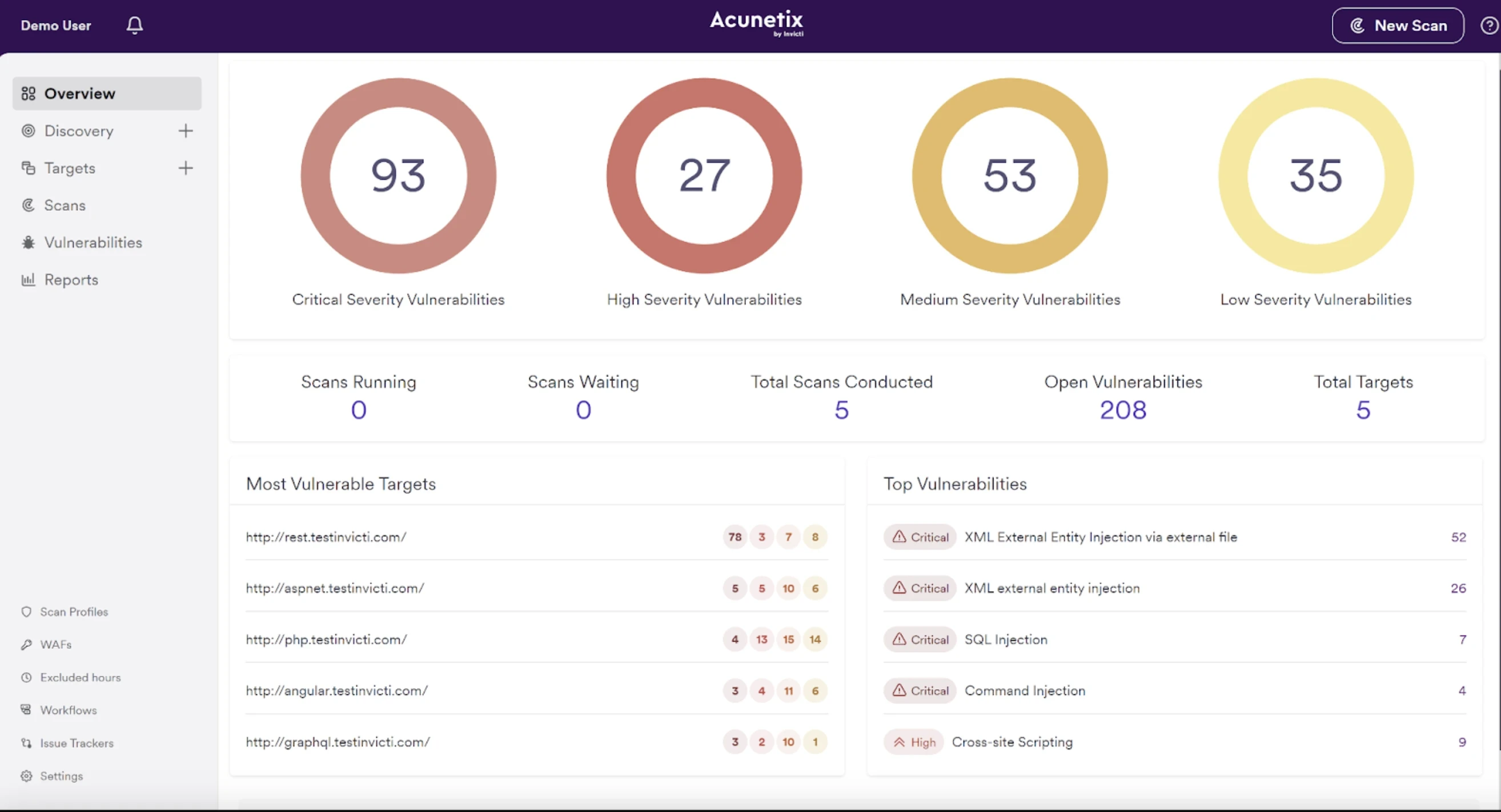
Task: Expand Targets by clicking plus icon
Action: pos(186,168)
